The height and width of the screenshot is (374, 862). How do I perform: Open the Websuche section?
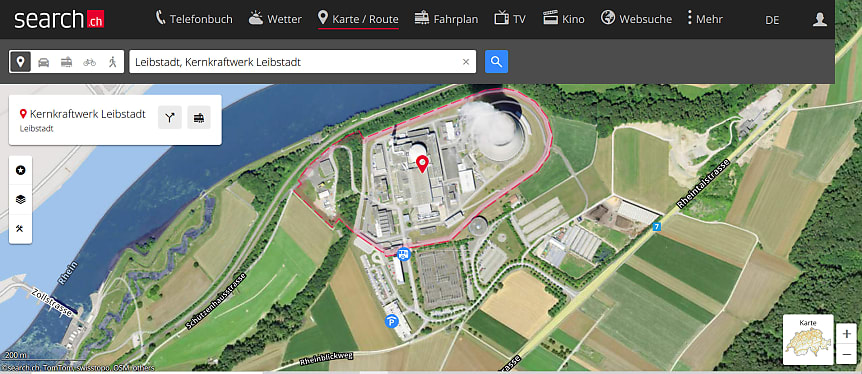(636, 19)
